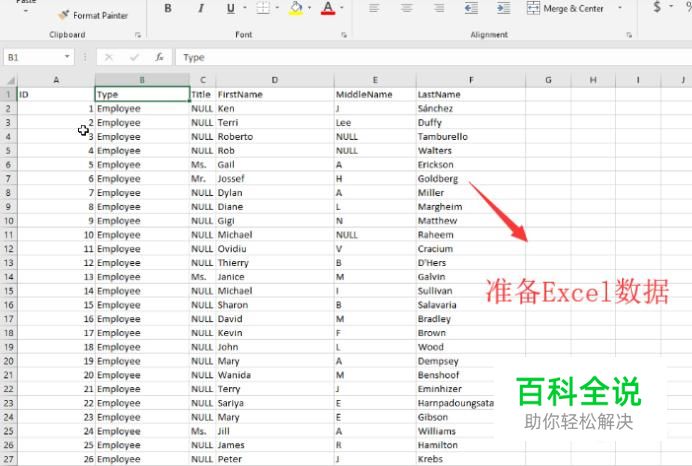Open Alignment settings dialog launcher
Image resolution: width=692 pixels, height=466 pixels.
pyautogui.click(x=629, y=35)
